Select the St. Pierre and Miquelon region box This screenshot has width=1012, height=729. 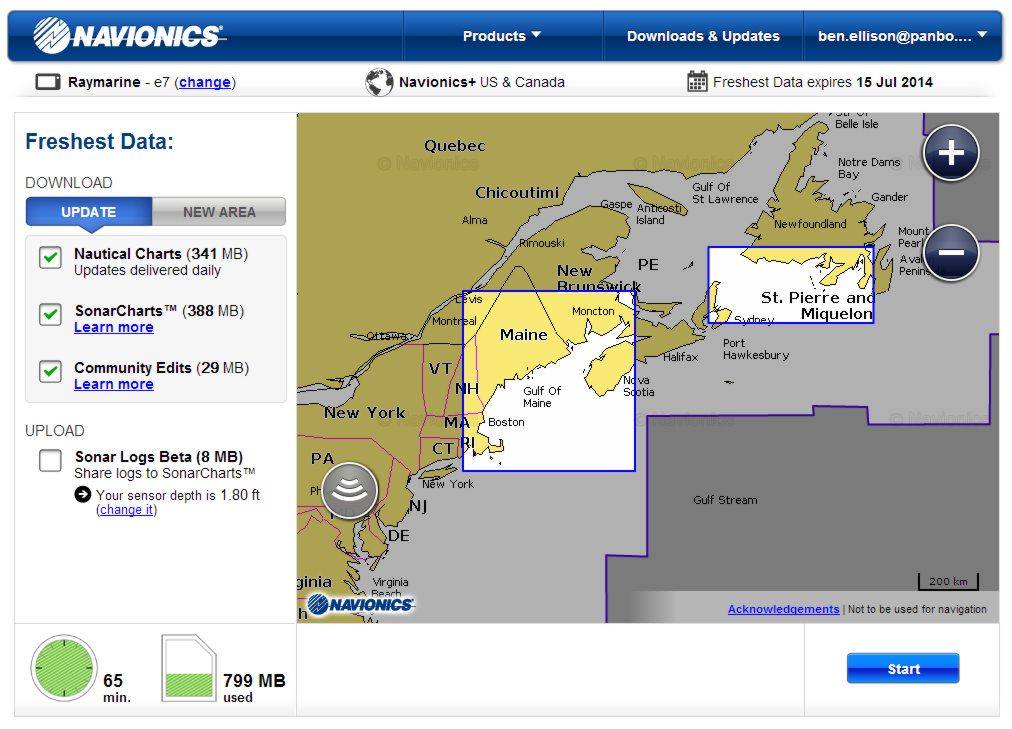point(791,285)
